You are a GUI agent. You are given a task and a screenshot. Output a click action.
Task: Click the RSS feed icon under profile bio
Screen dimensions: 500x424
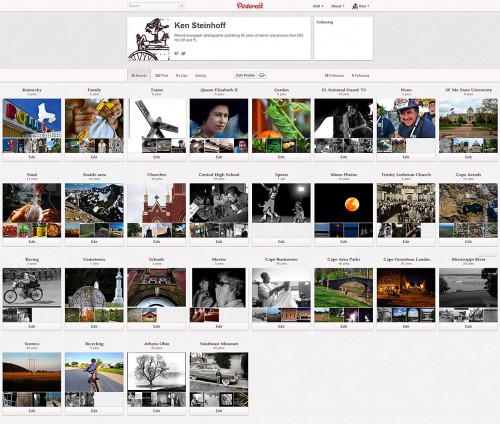(x=183, y=53)
